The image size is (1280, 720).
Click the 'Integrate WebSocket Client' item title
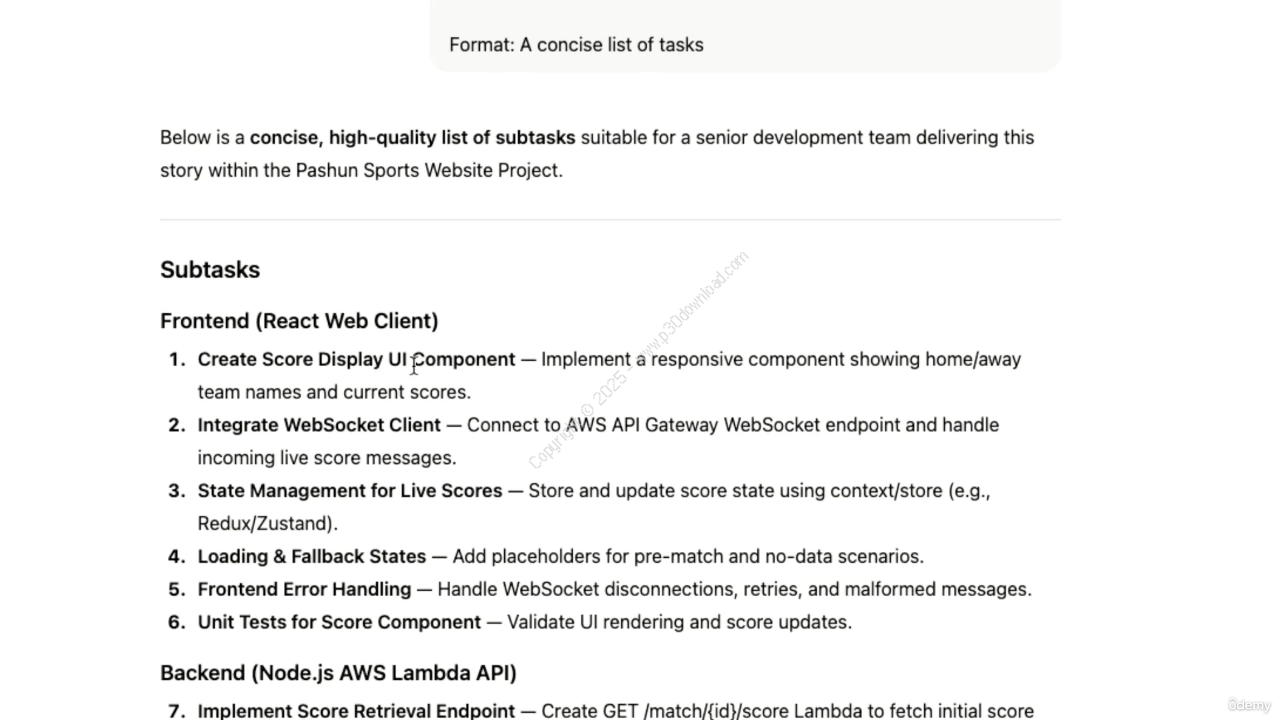tap(319, 425)
